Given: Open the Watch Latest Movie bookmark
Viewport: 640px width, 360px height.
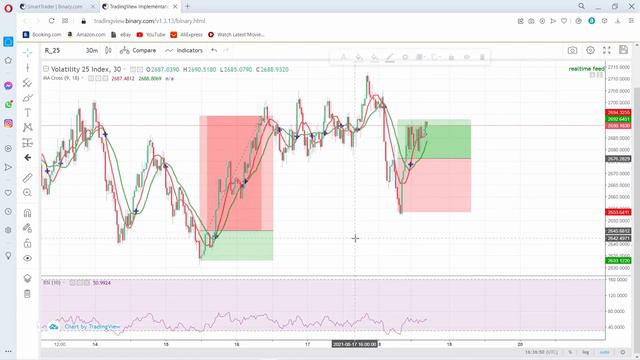Looking at the screenshot, I should (236, 35).
